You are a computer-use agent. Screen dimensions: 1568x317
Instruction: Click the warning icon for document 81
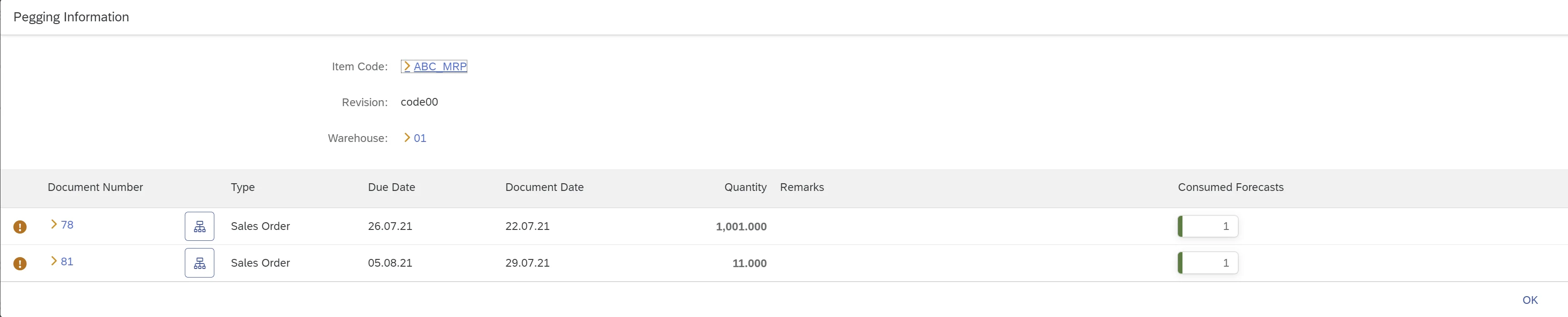[20, 263]
